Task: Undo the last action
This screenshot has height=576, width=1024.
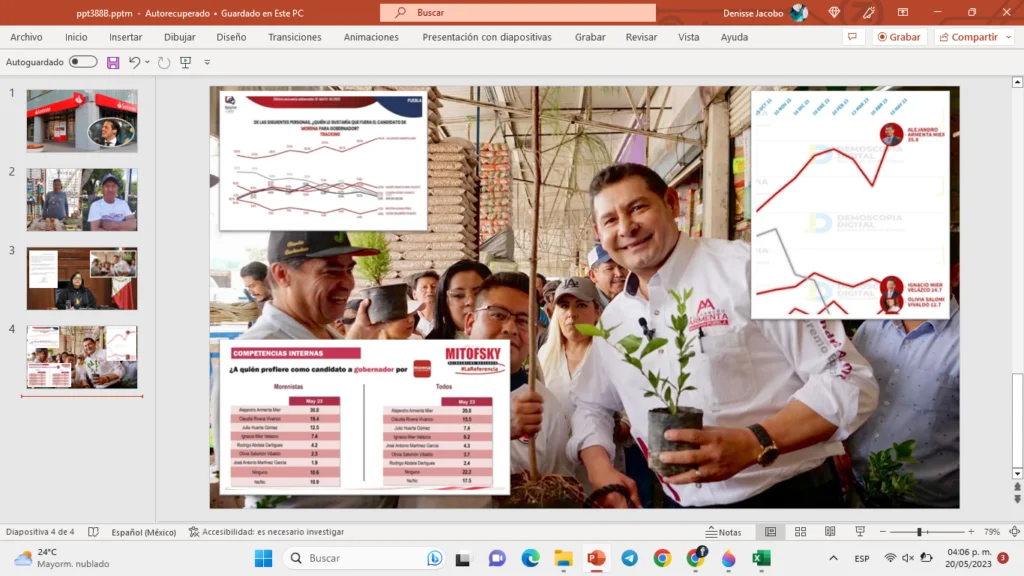Action: 134,62
